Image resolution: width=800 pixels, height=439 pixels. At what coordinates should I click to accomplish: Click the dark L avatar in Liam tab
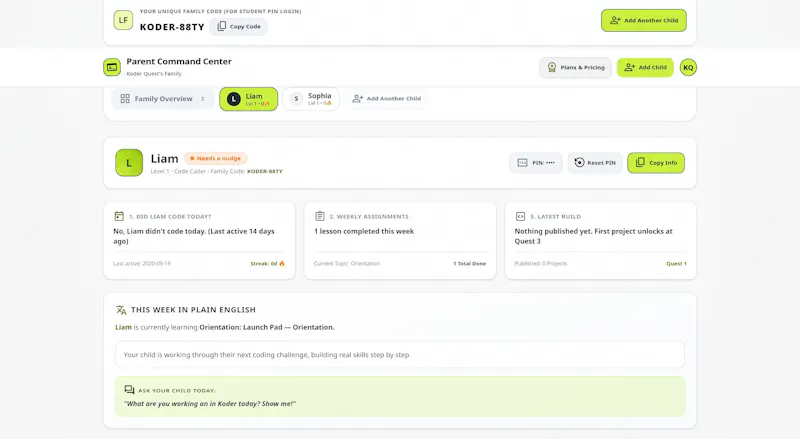pos(233,99)
